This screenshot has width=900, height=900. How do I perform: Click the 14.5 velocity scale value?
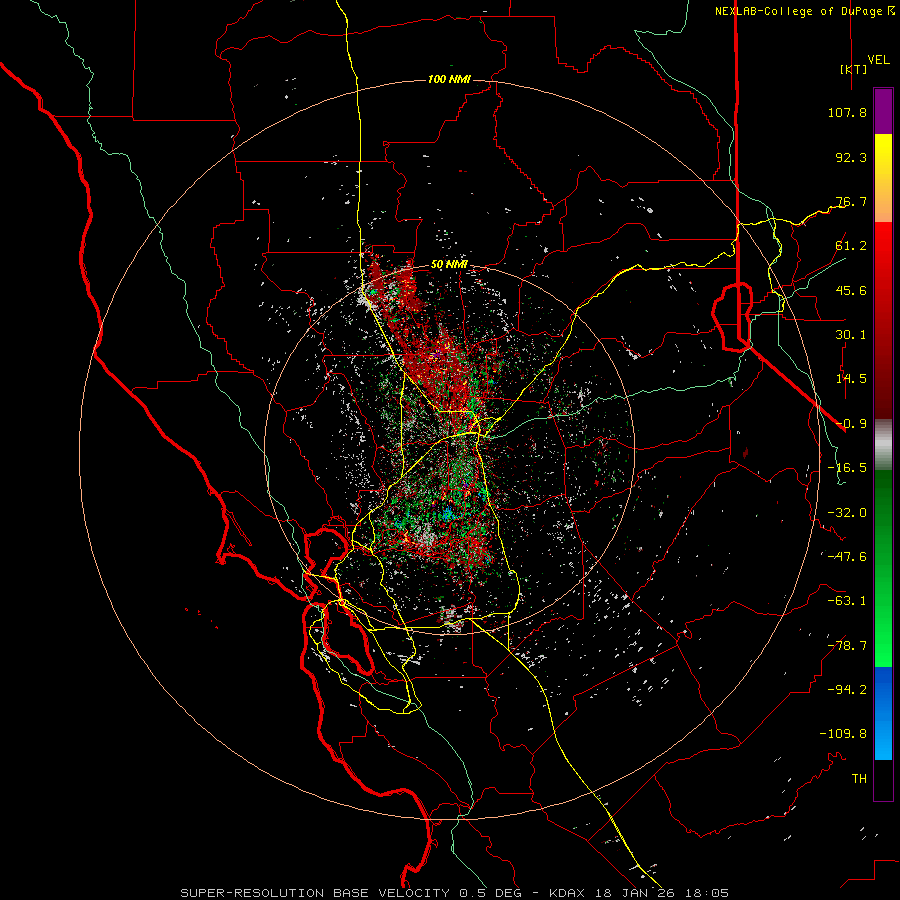[851, 379]
